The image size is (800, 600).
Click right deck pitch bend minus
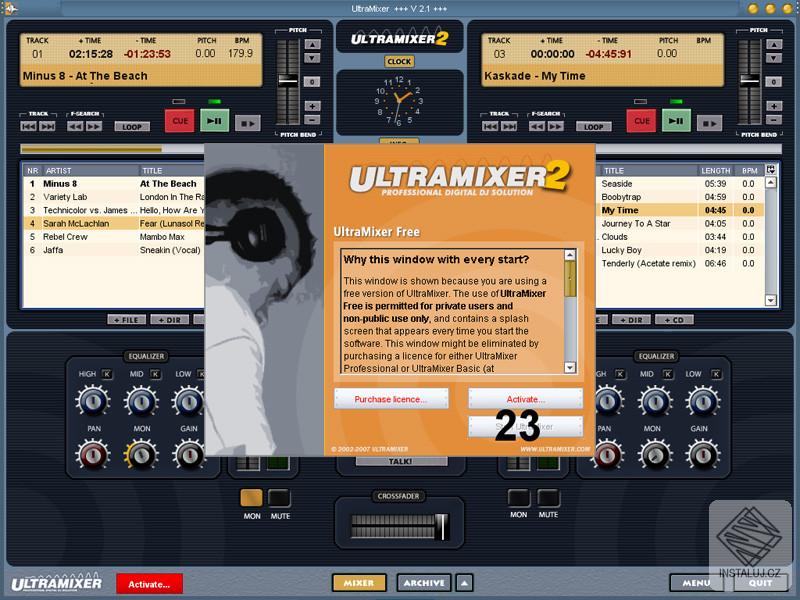click(x=774, y=120)
